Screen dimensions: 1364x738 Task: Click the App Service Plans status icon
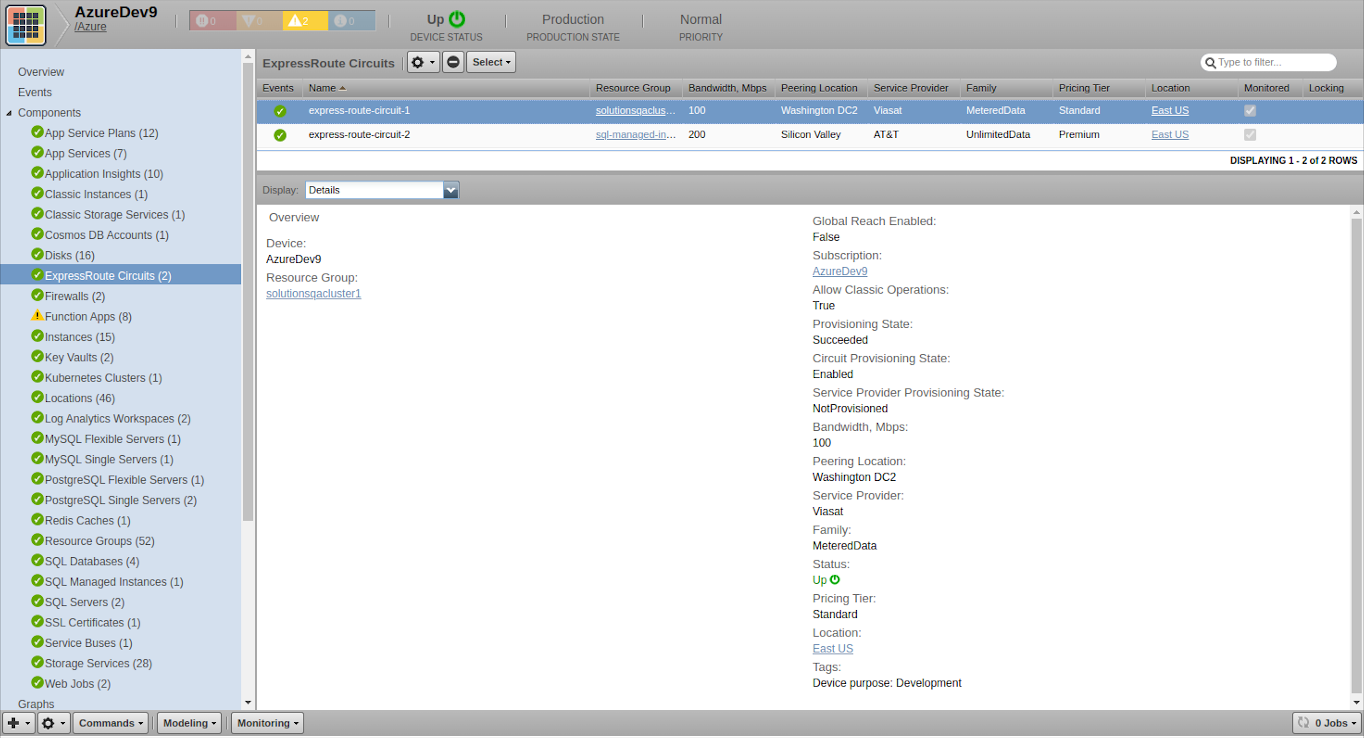pos(37,132)
